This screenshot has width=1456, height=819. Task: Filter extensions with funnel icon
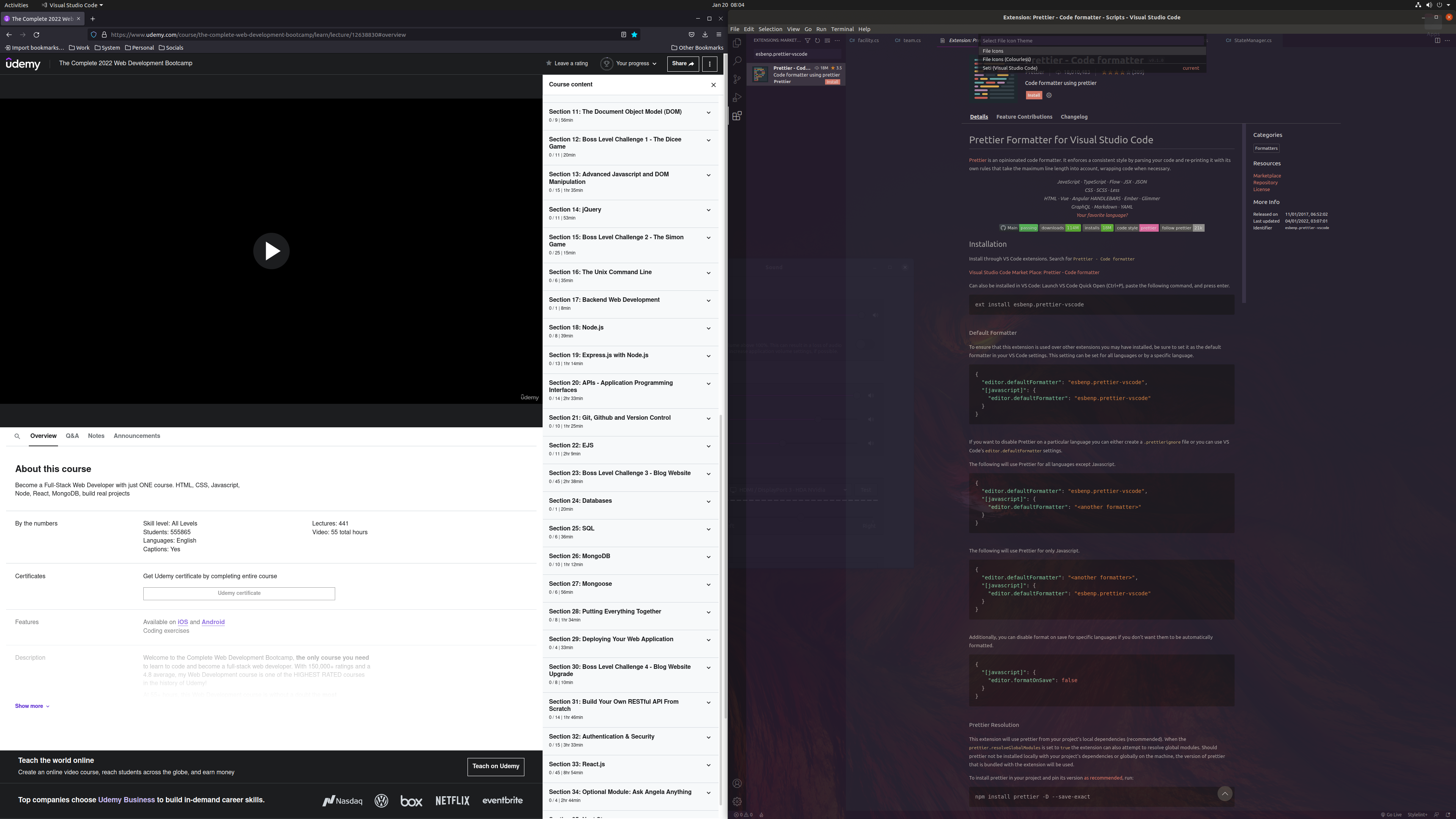807,41
